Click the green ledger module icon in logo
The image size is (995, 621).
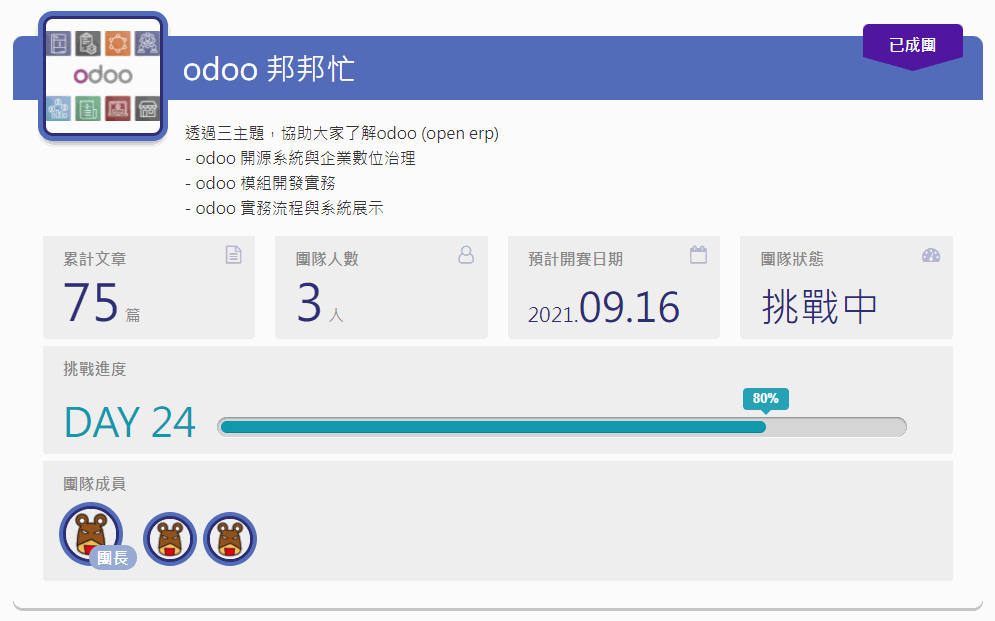pos(88,109)
